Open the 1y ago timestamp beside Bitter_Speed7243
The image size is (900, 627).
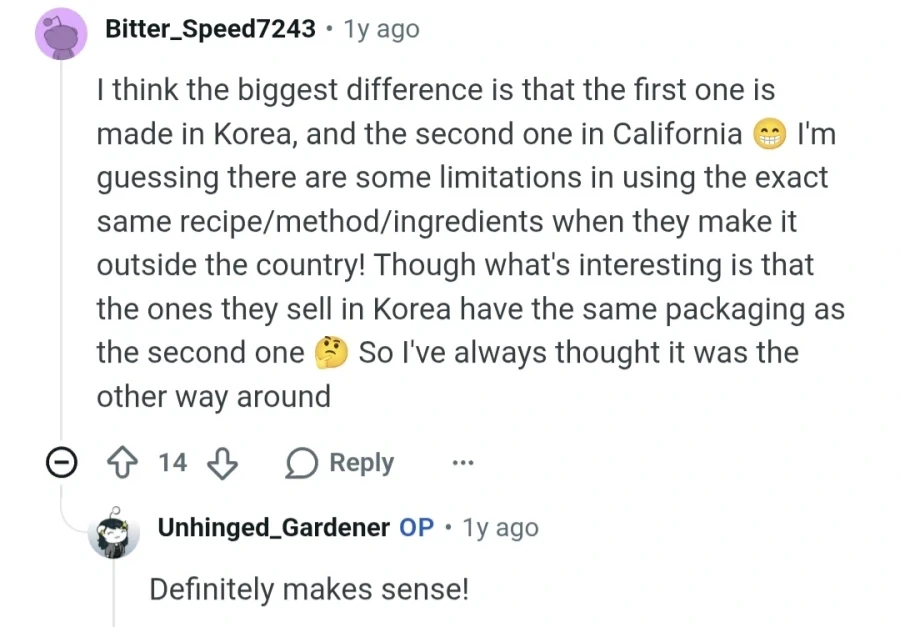tap(382, 29)
